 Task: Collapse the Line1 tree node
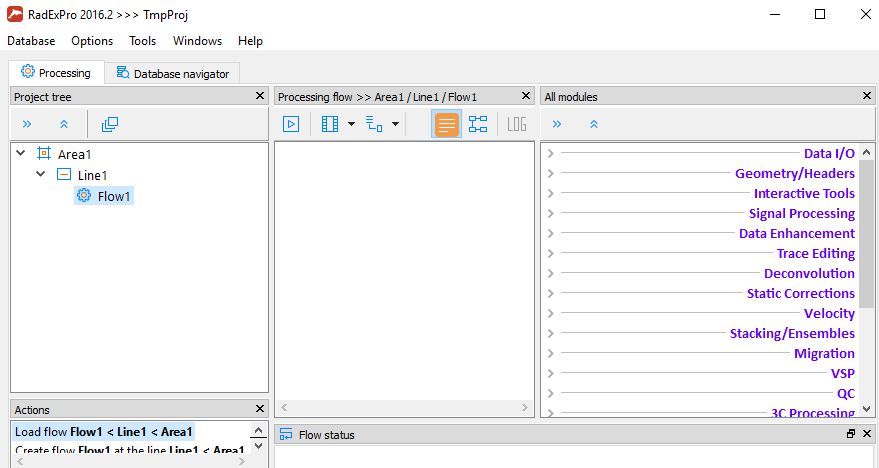(40, 174)
